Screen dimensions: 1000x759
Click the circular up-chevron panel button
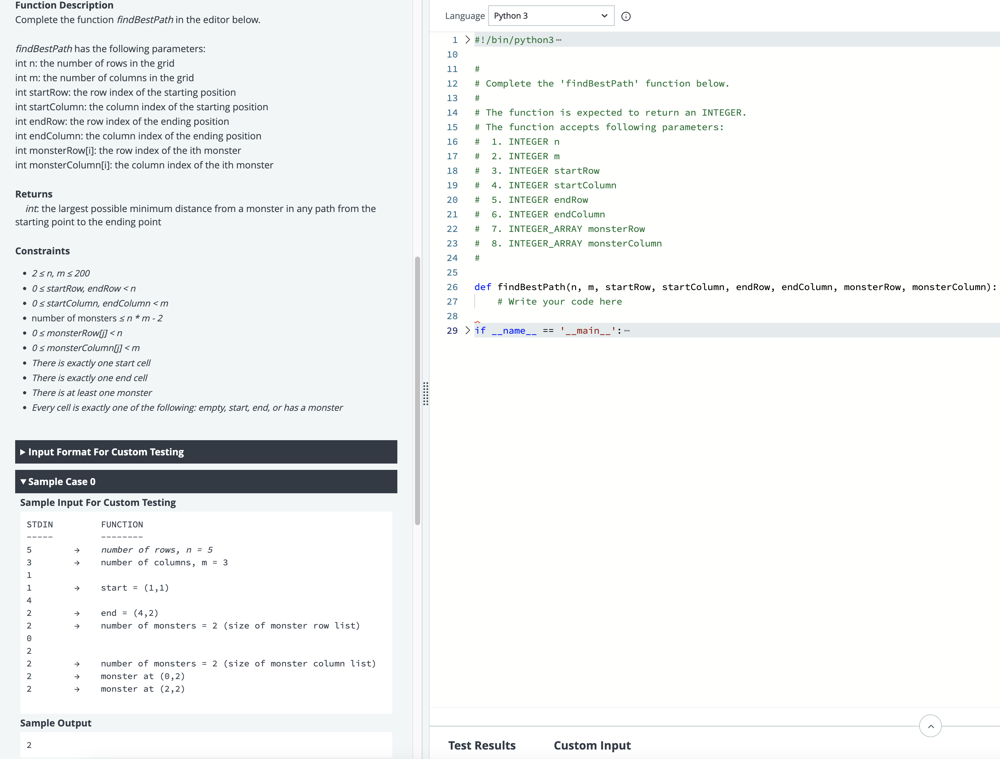930,726
